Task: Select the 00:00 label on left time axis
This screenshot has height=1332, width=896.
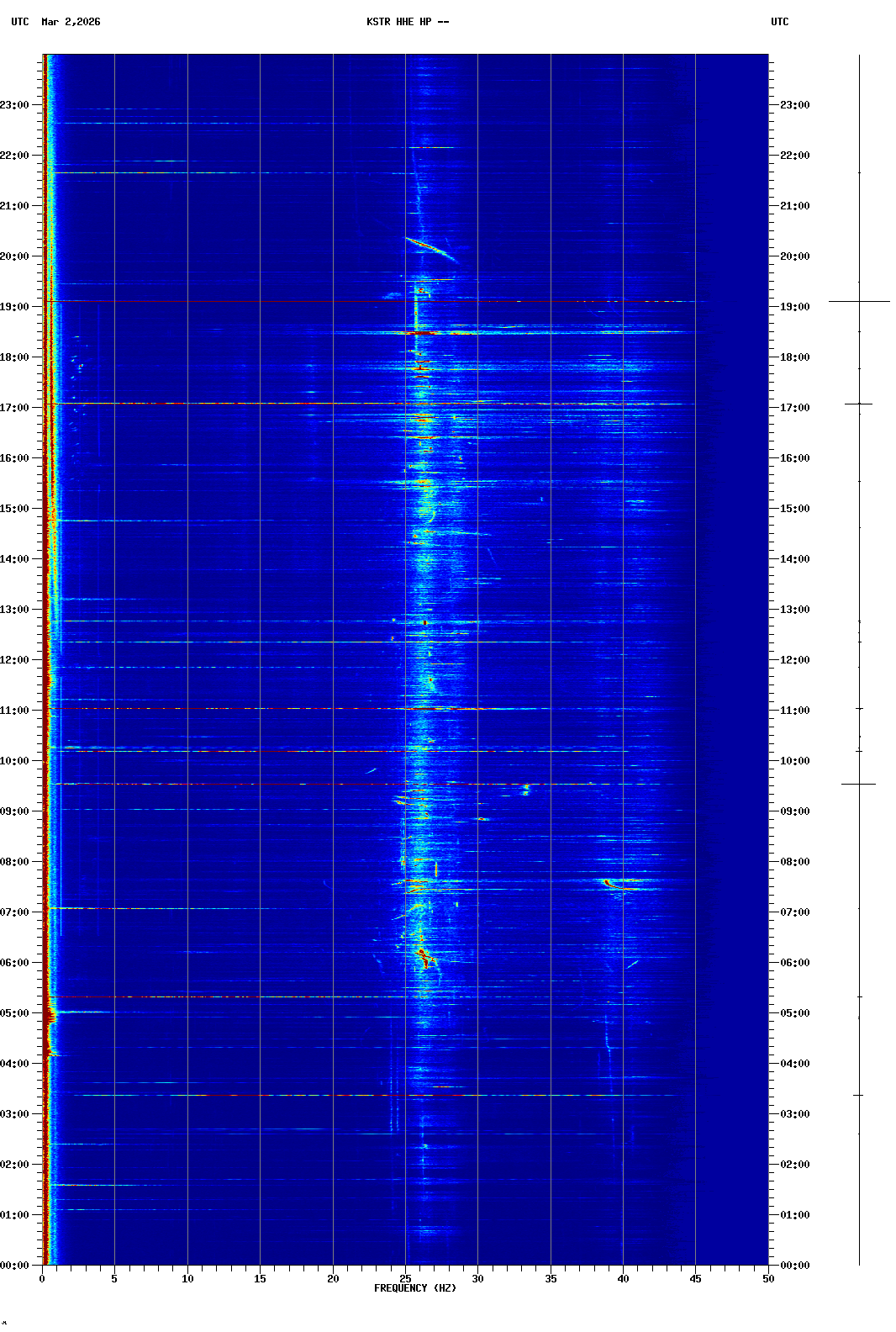Action: (15, 1266)
